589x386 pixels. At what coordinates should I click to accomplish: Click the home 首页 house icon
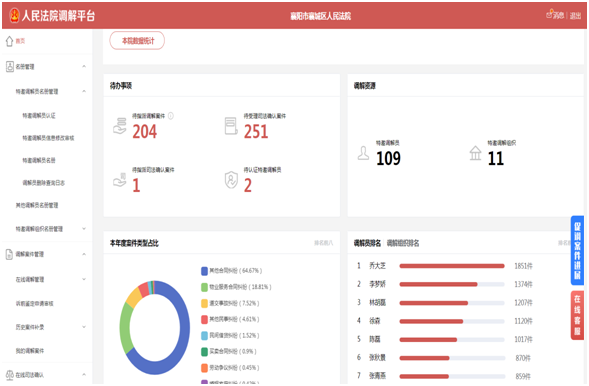(x=9, y=41)
